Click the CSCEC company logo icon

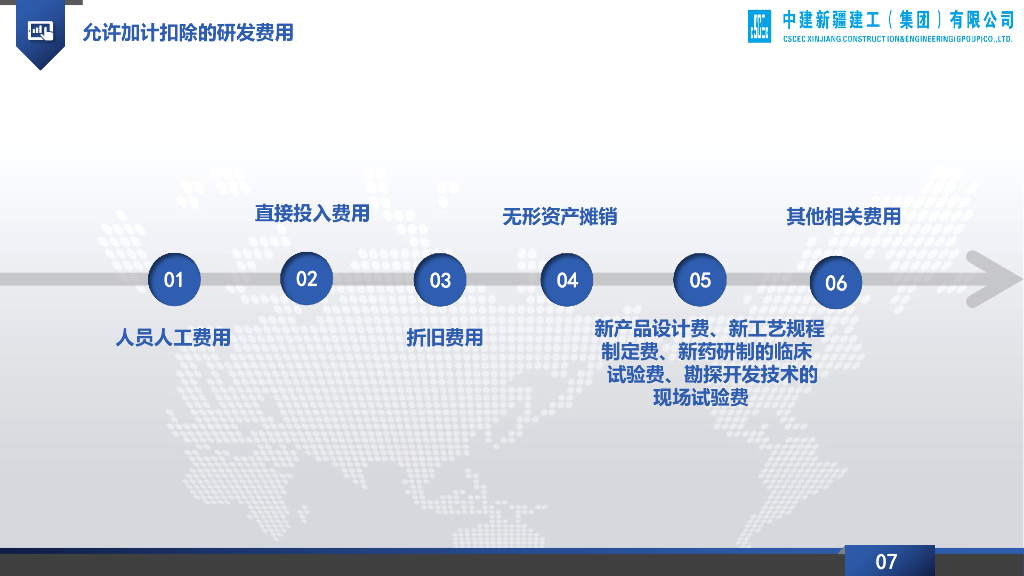pyautogui.click(x=760, y=26)
